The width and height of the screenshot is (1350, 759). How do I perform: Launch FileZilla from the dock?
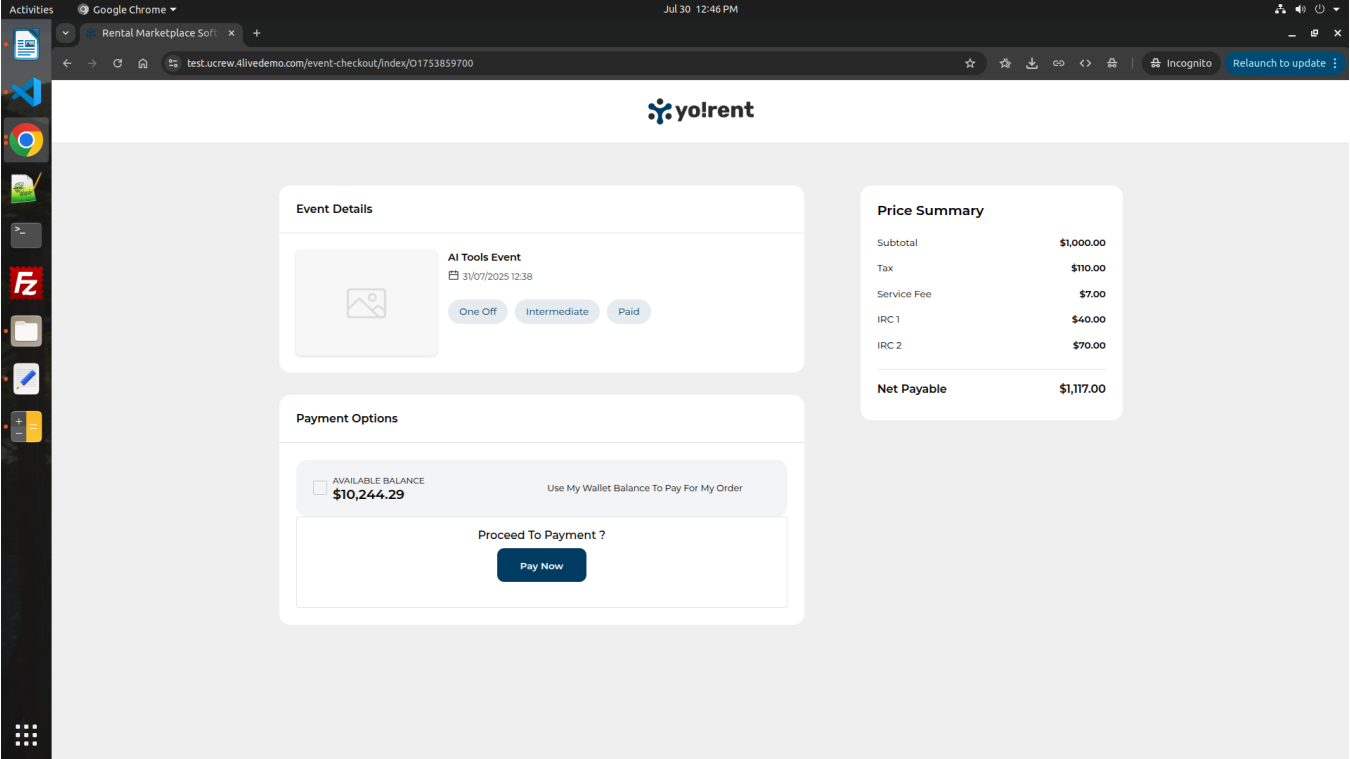pyautogui.click(x=26, y=284)
